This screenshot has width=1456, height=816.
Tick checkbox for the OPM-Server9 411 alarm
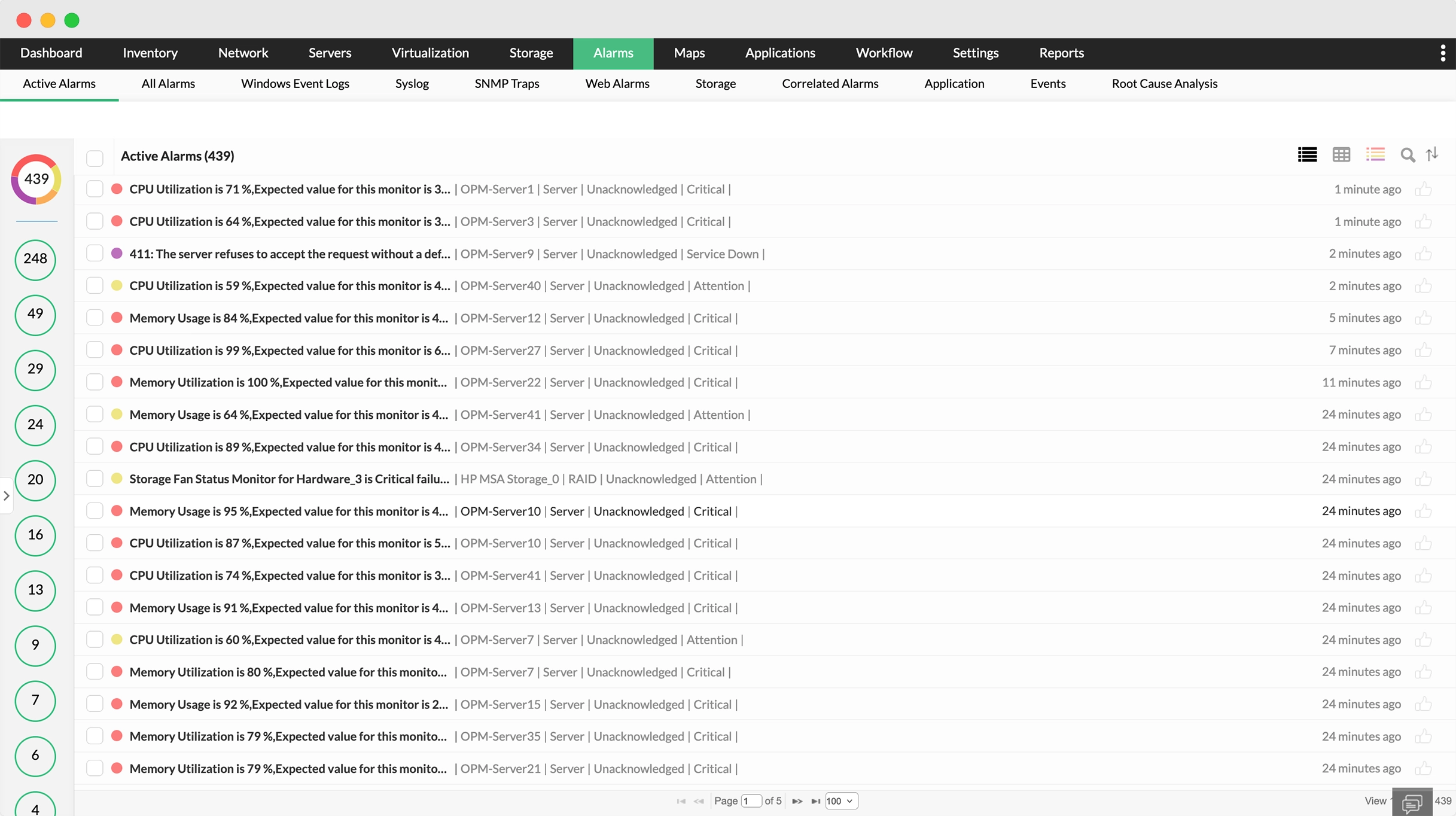pyautogui.click(x=95, y=254)
